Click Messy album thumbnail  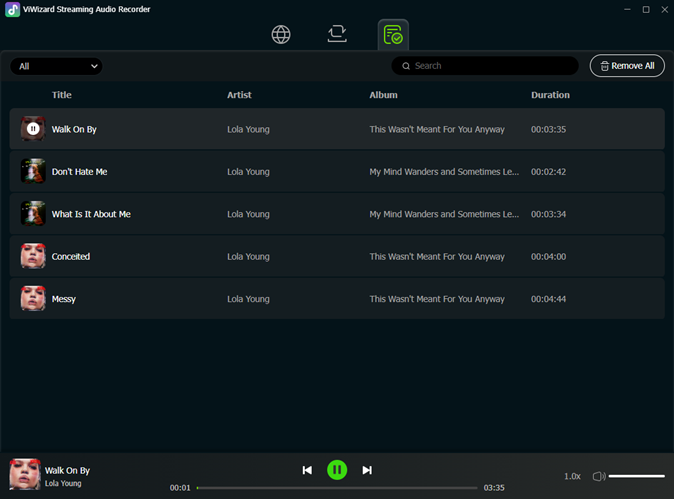pyautogui.click(x=33, y=299)
